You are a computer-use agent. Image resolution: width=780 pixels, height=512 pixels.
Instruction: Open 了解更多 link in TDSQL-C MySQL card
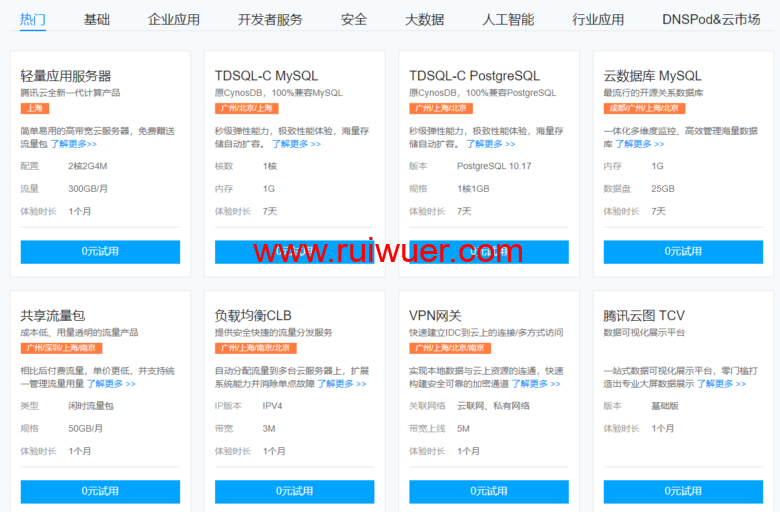coord(296,144)
